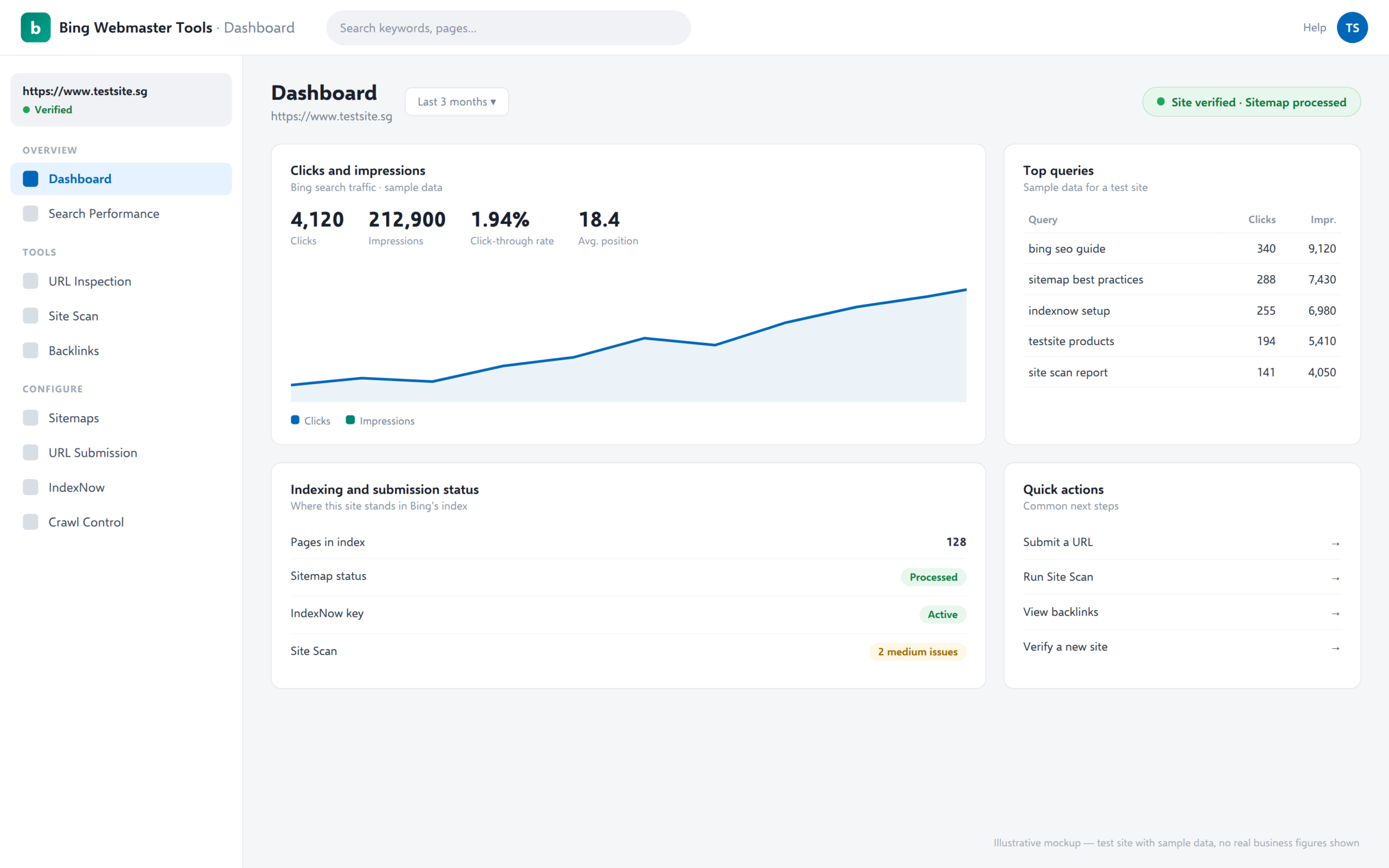The image size is (1389, 868).
Task: Open the TS user avatar menu
Action: tap(1352, 28)
